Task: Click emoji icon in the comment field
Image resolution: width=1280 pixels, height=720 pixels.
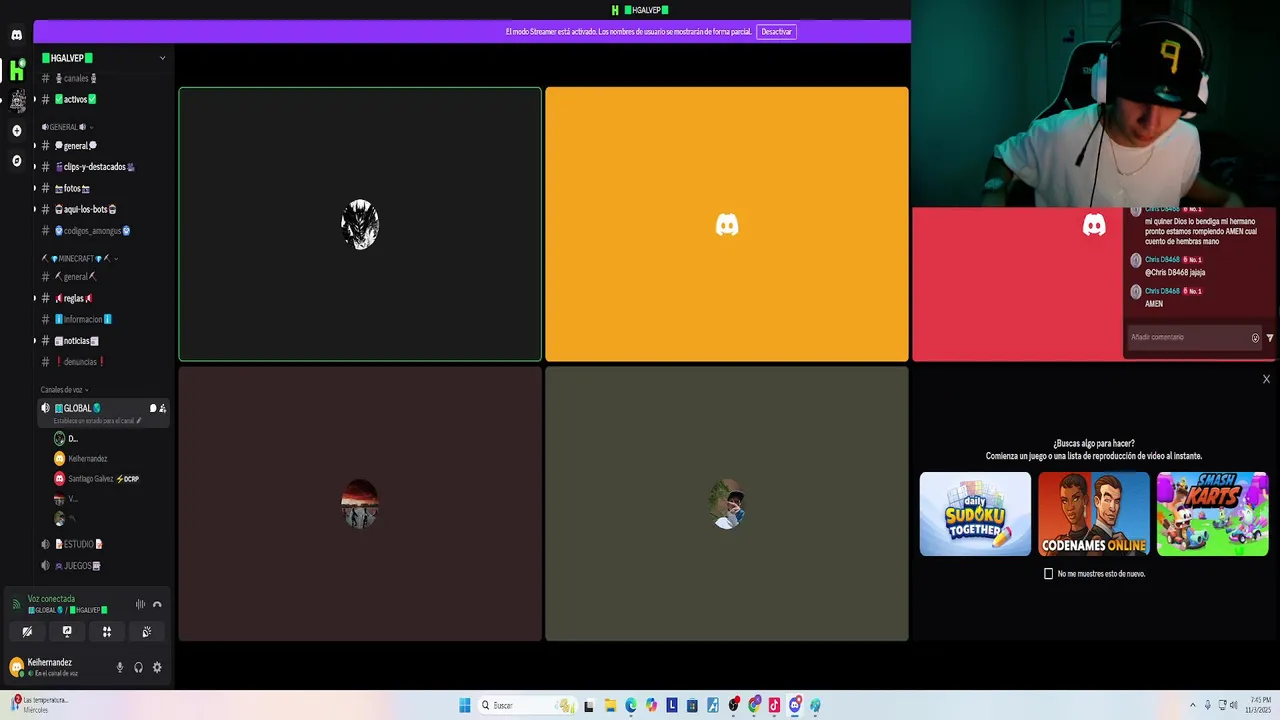Action: (x=1255, y=338)
